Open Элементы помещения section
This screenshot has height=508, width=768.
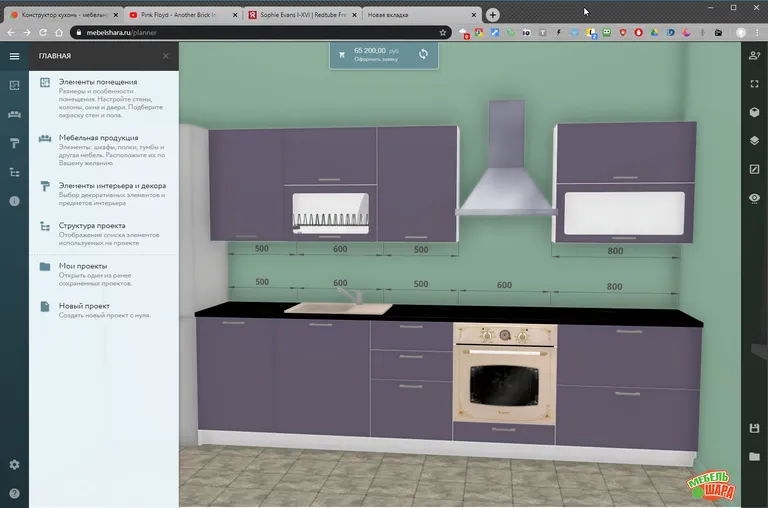104,98
